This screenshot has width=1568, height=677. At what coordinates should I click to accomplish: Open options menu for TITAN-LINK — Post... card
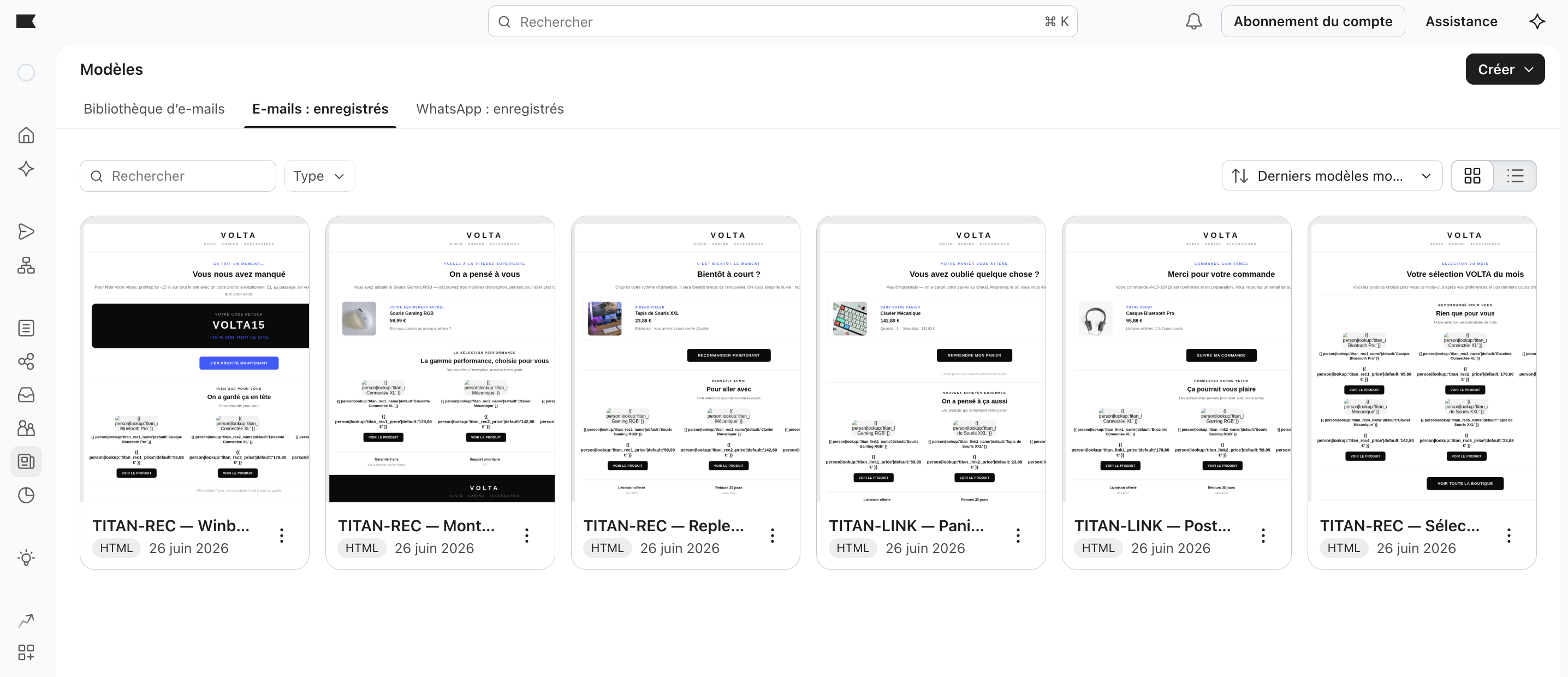coord(1263,536)
